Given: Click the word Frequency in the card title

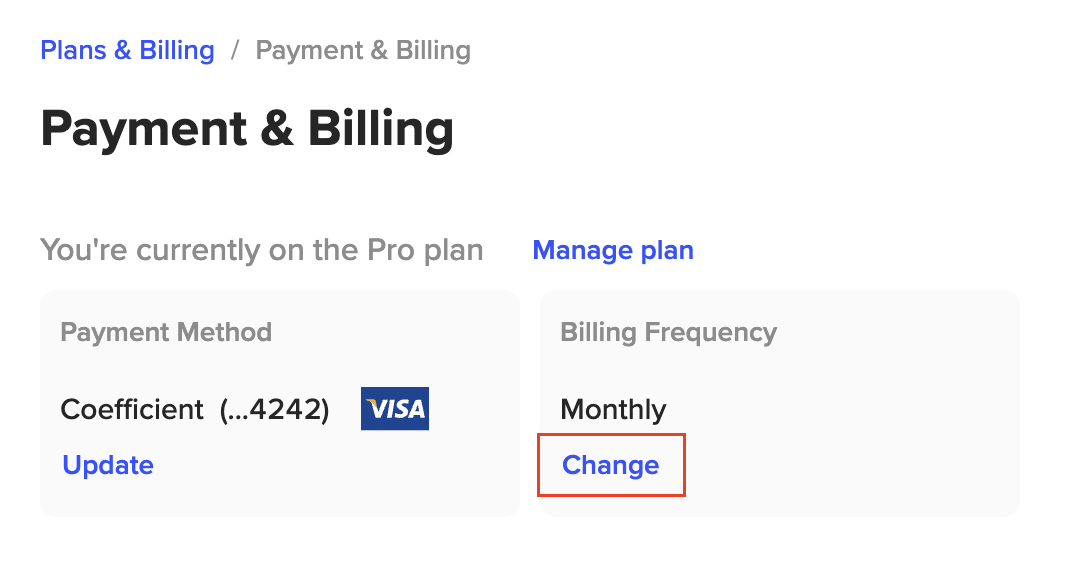Looking at the screenshot, I should [x=711, y=332].
